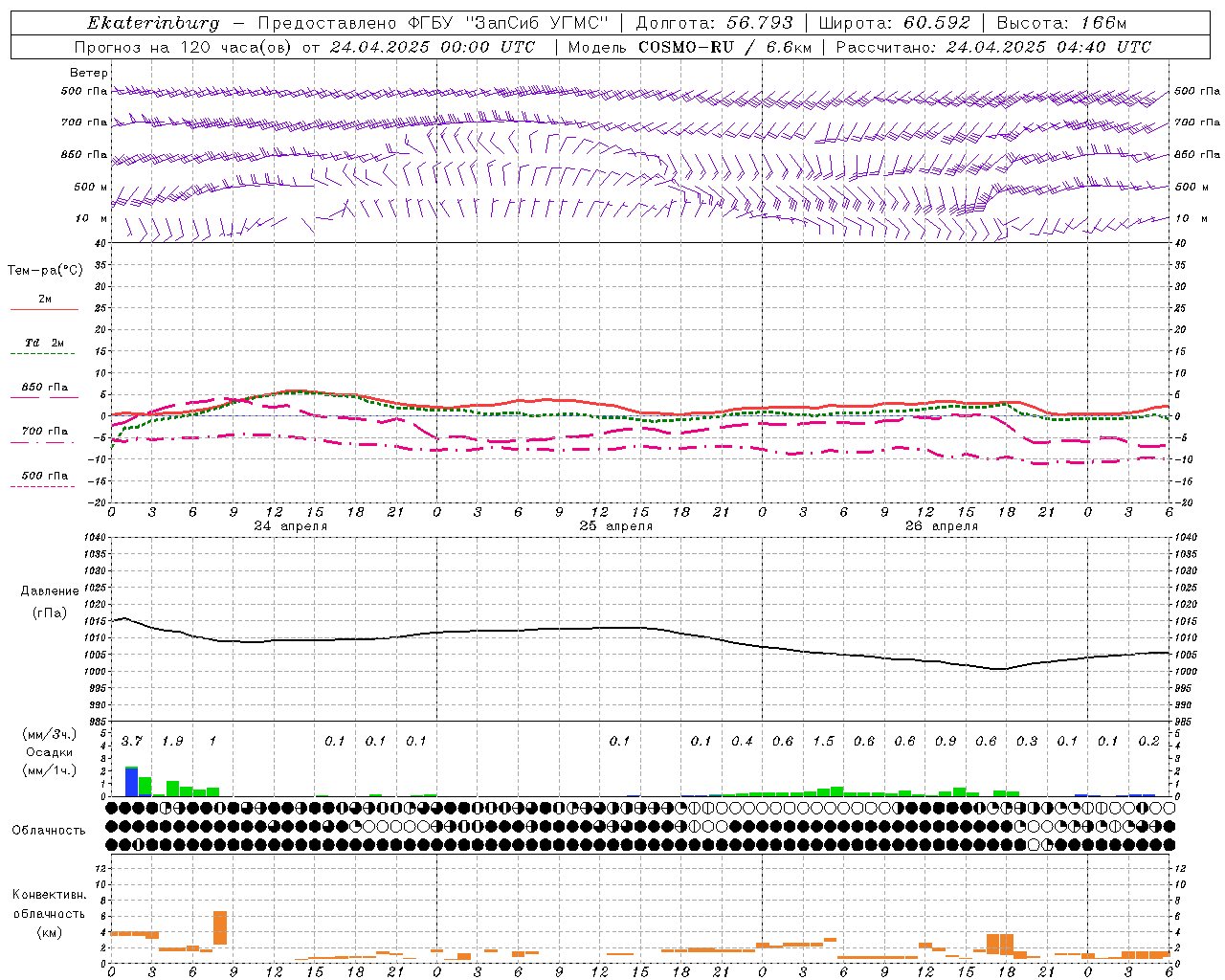Click the '(км)' unit under convective cloudiness
Screen dimensions: 1225x980
pos(49,932)
